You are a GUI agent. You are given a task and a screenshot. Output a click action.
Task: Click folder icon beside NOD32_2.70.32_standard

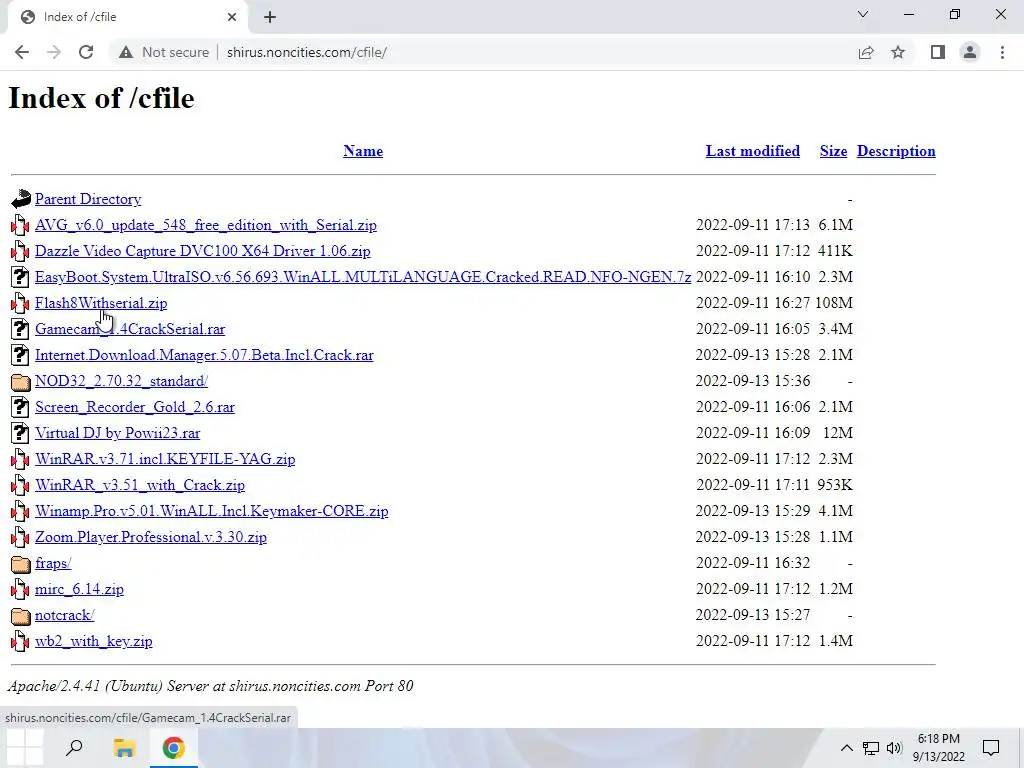click(21, 381)
